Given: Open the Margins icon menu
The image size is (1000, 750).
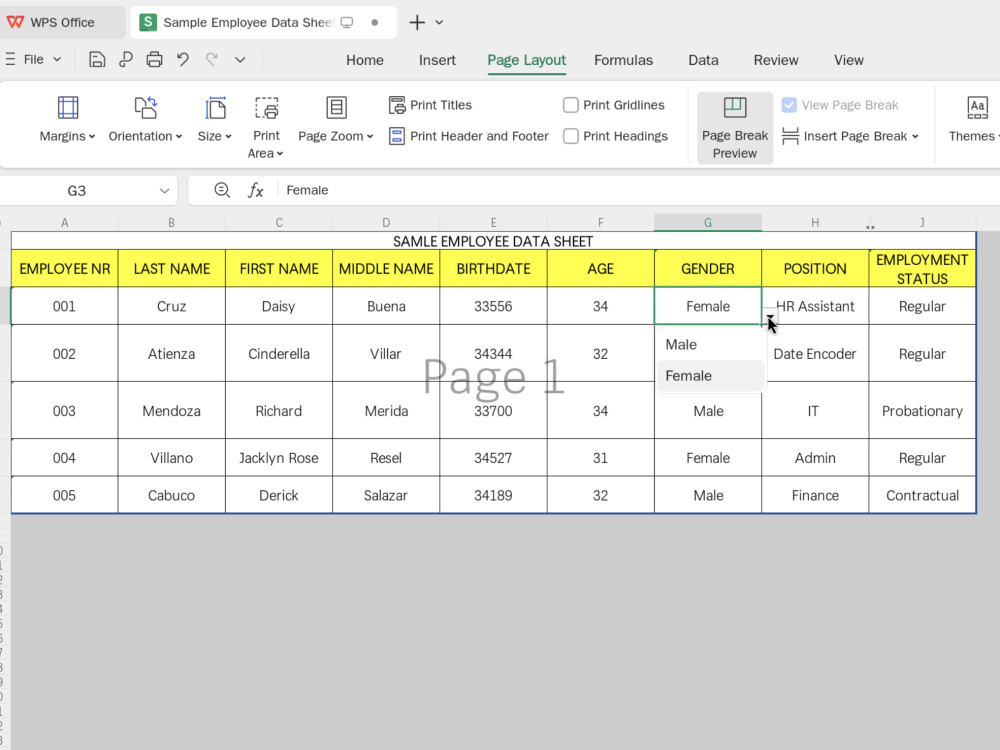Looking at the screenshot, I should pos(68,108).
